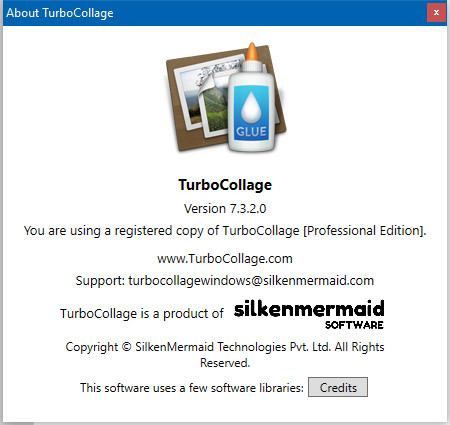Click the silkenmermaid software logo
Screen dimensions: 450x425
coord(309,314)
